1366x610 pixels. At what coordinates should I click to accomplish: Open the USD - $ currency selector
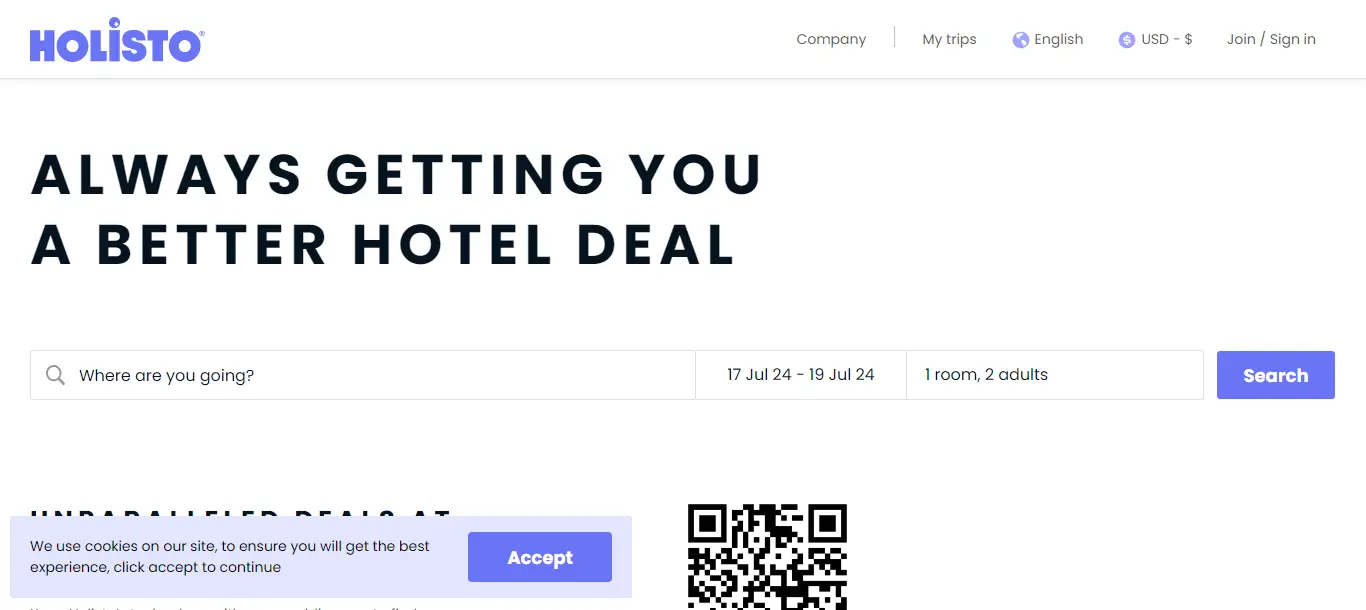click(x=1166, y=39)
